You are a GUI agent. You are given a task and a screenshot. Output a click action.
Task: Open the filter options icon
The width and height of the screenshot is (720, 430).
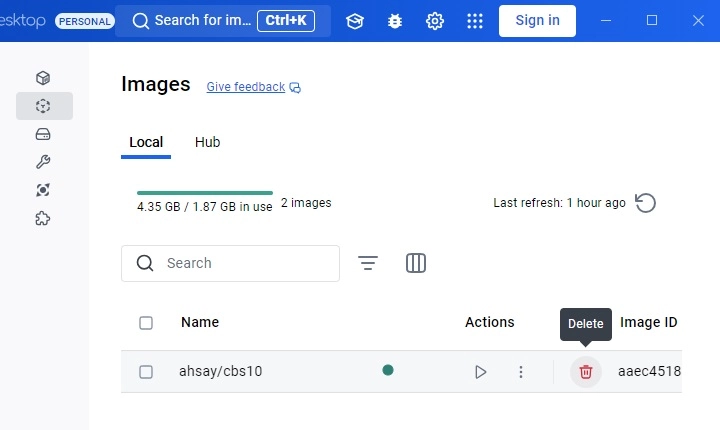pyautogui.click(x=368, y=263)
